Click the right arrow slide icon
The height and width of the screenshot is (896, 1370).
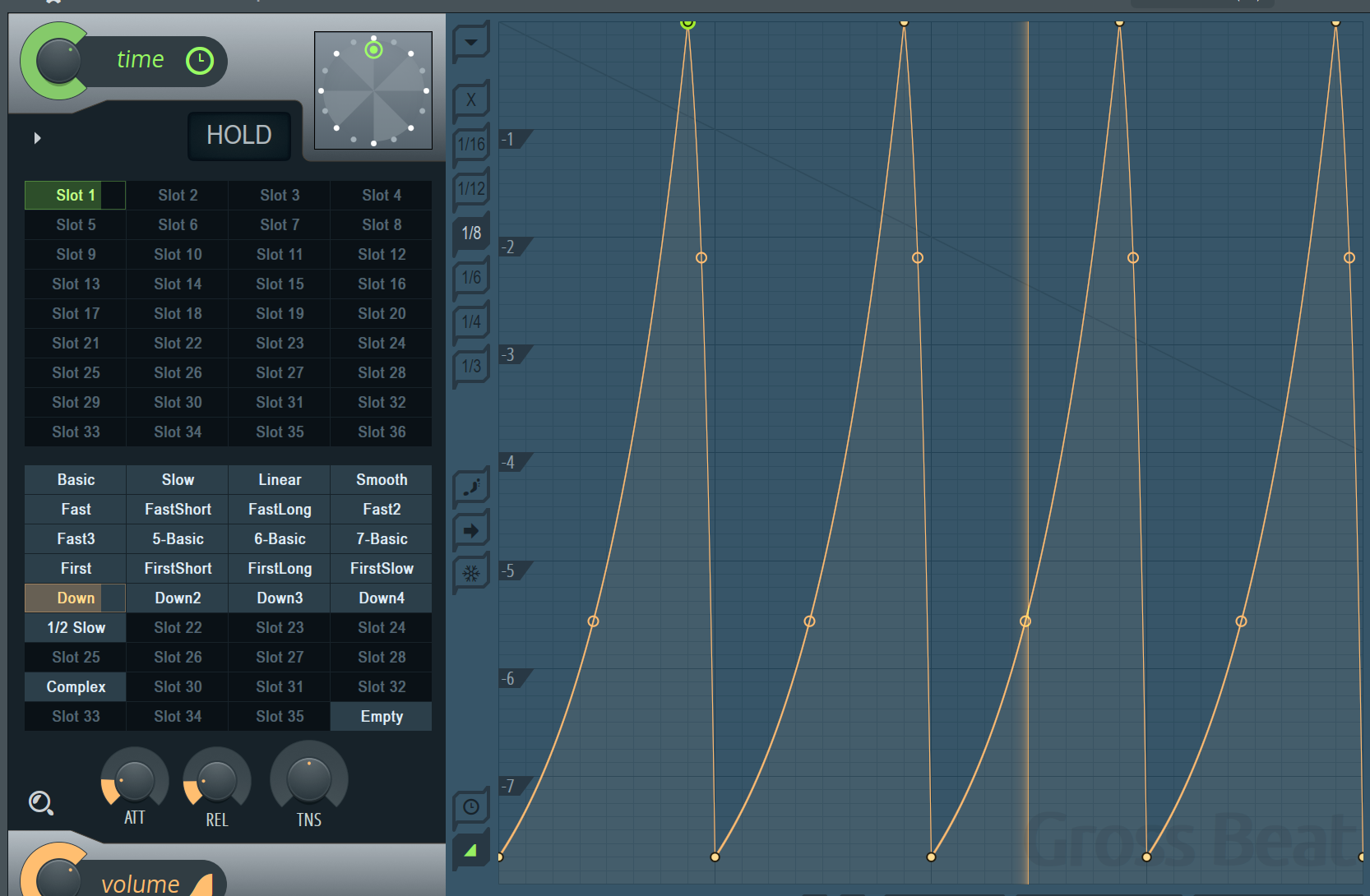click(471, 531)
